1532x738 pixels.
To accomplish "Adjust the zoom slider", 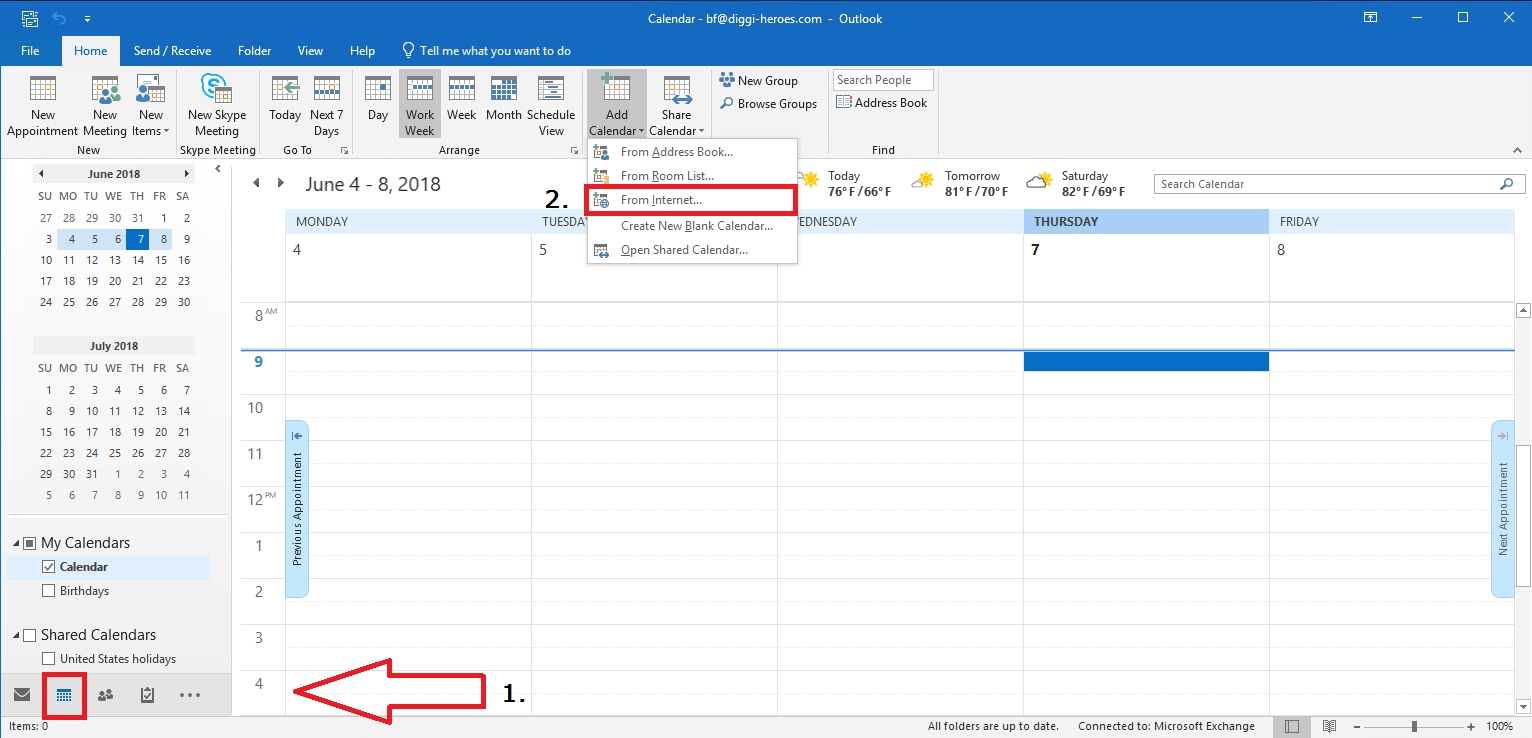I will click(1413, 726).
